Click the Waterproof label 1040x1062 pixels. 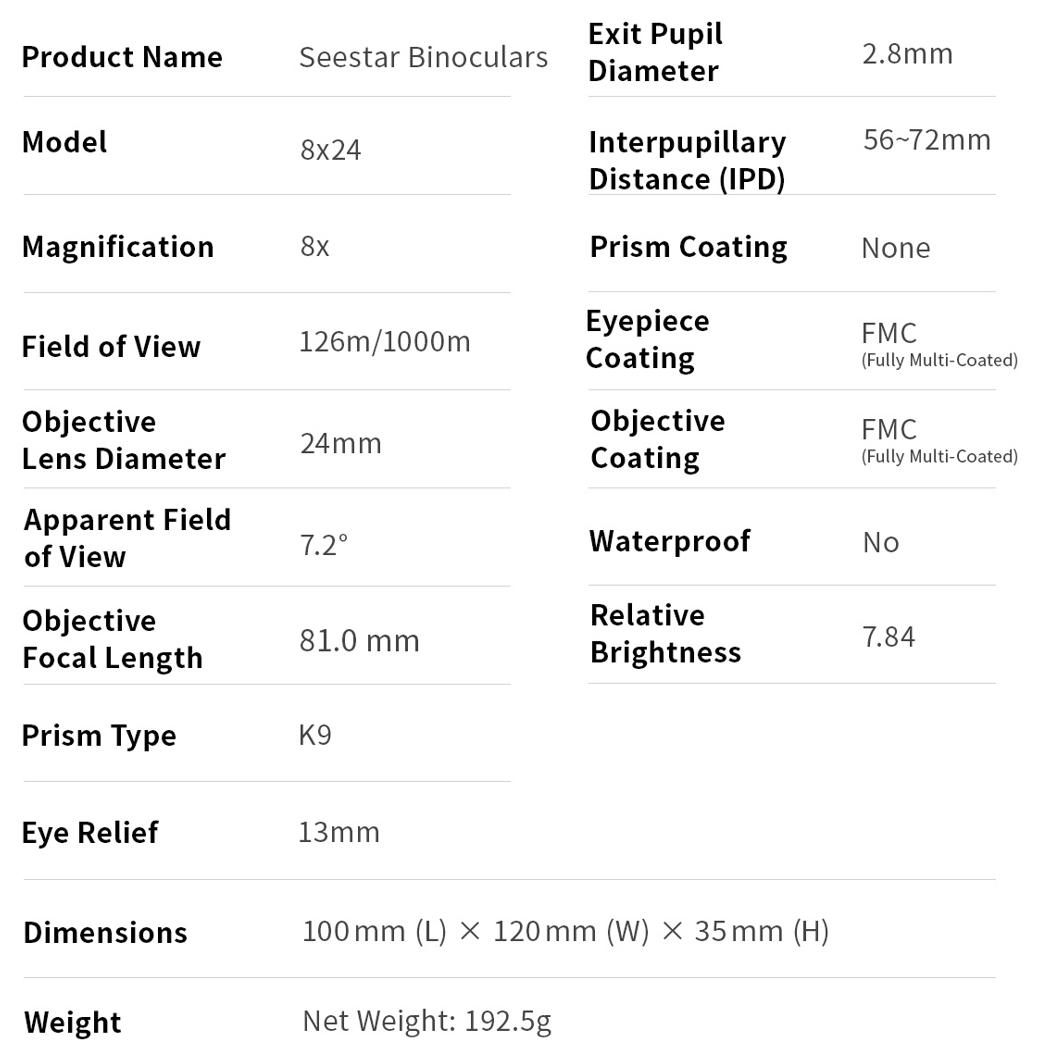670,541
